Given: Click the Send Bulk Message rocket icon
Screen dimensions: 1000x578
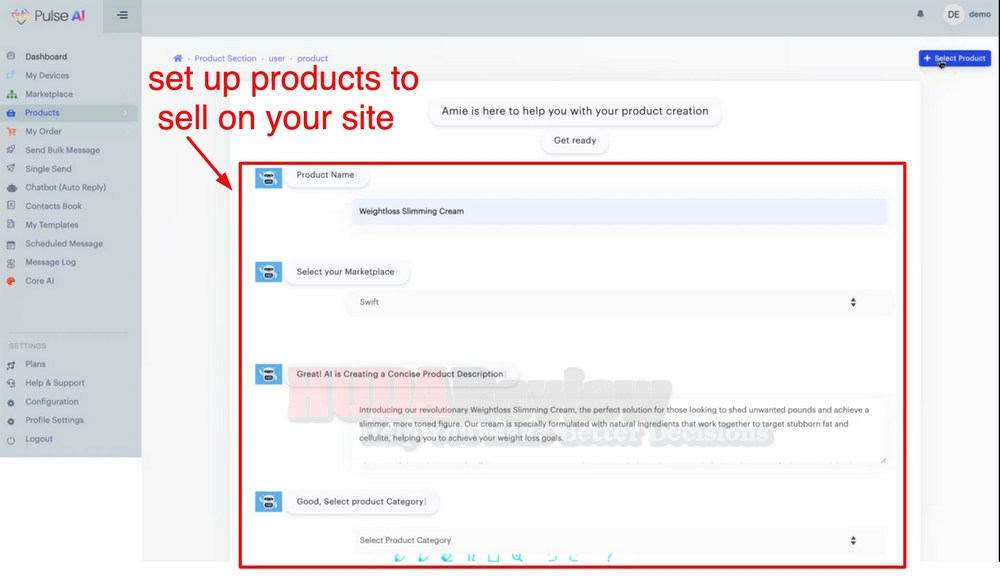Looking at the screenshot, I should coord(11,150).
